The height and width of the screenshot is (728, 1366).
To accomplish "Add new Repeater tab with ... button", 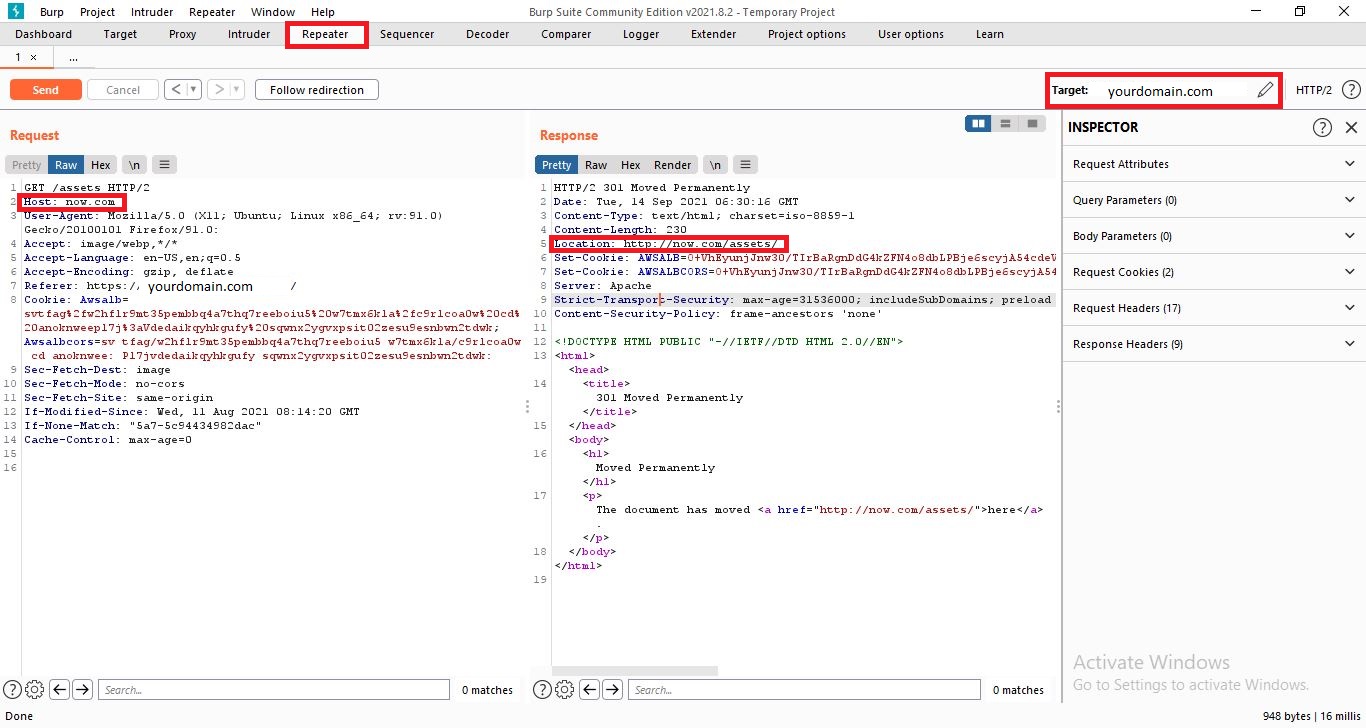I will [73, 58].
